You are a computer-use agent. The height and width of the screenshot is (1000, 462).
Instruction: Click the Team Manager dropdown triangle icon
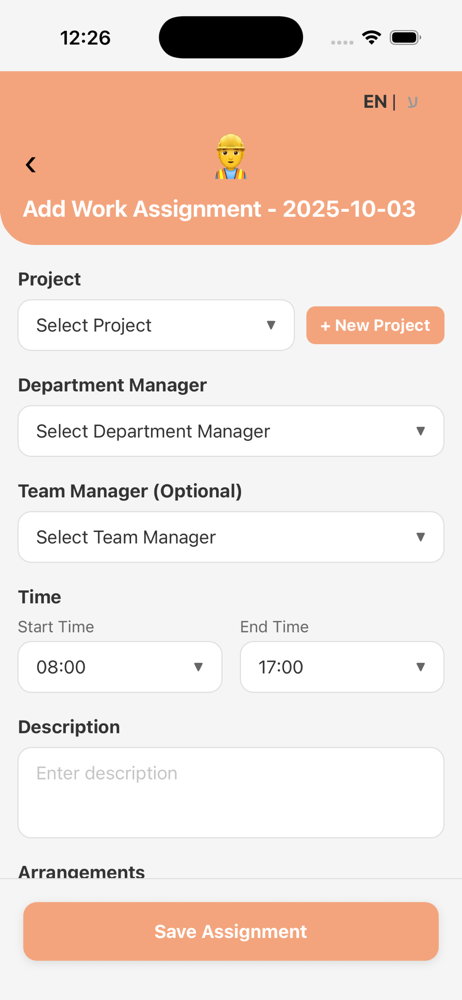[421, 537]
